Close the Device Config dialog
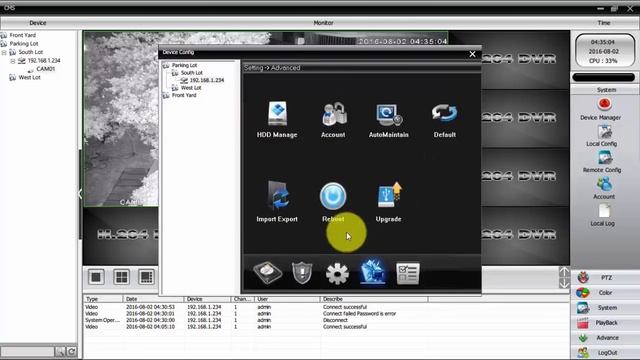This screenshot has width=640, height=360. pos(472,54)
